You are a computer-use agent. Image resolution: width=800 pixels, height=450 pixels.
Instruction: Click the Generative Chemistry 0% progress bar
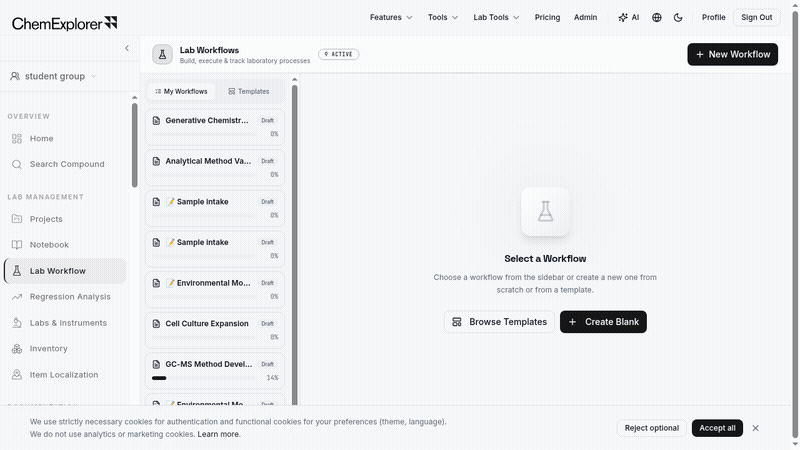pos(204,134)
